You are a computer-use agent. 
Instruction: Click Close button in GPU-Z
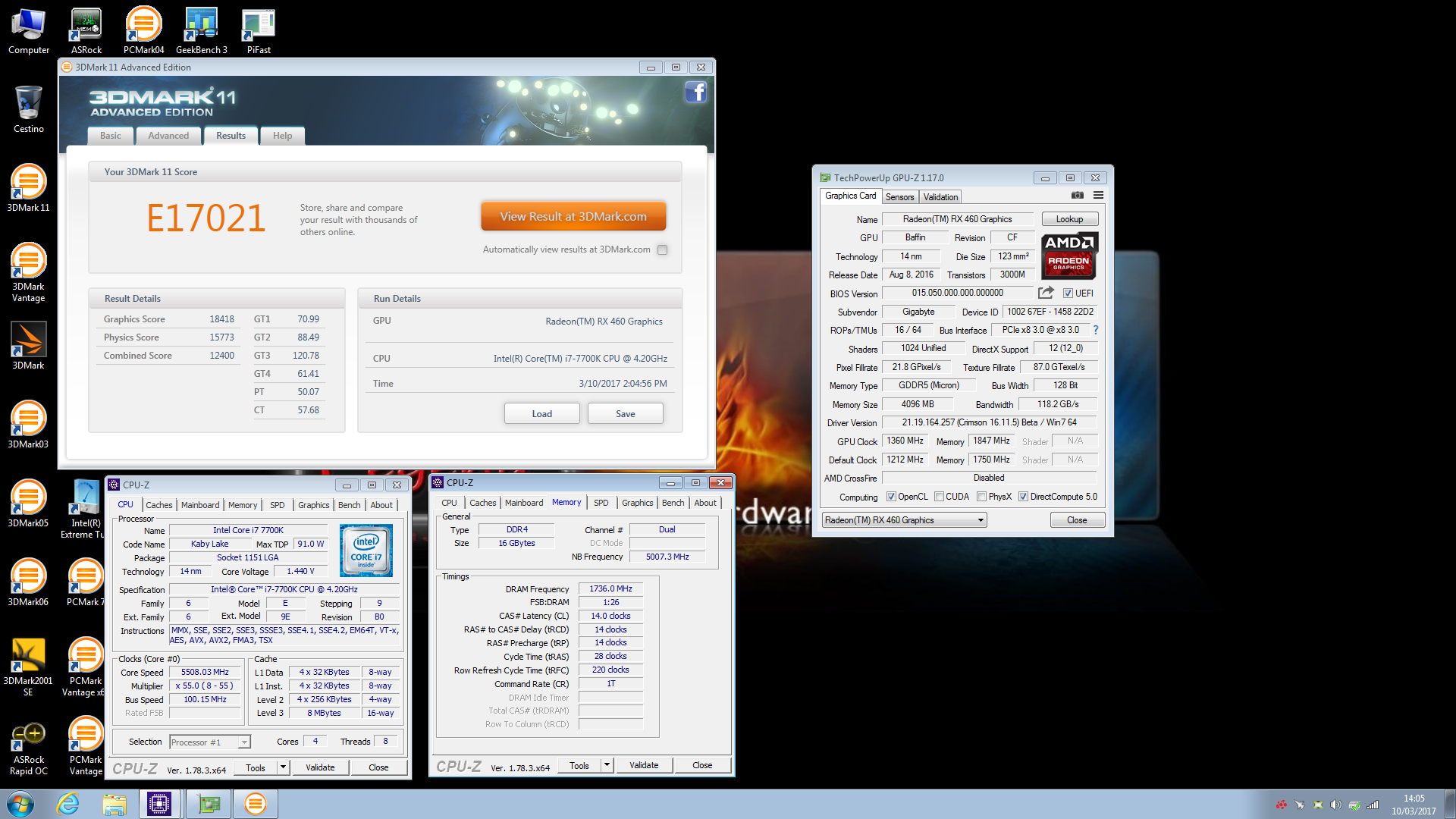1077,520
